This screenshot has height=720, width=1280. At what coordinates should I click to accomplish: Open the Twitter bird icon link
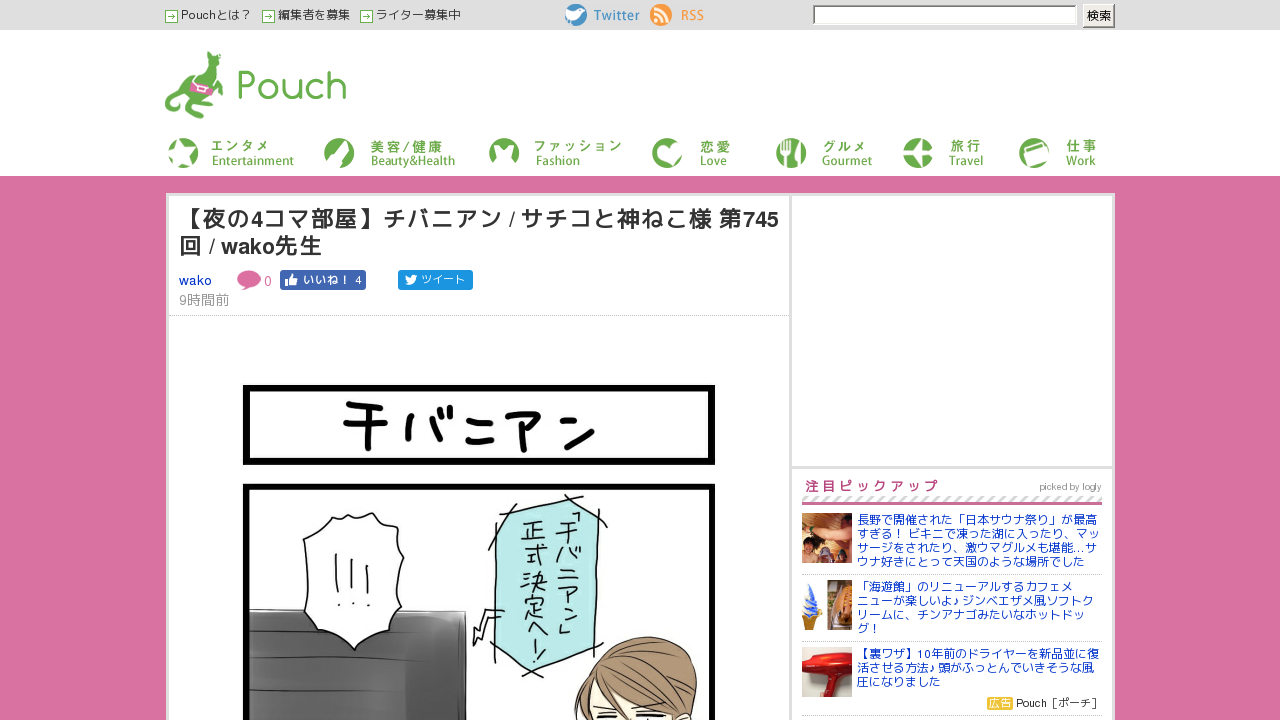point(576,15)
